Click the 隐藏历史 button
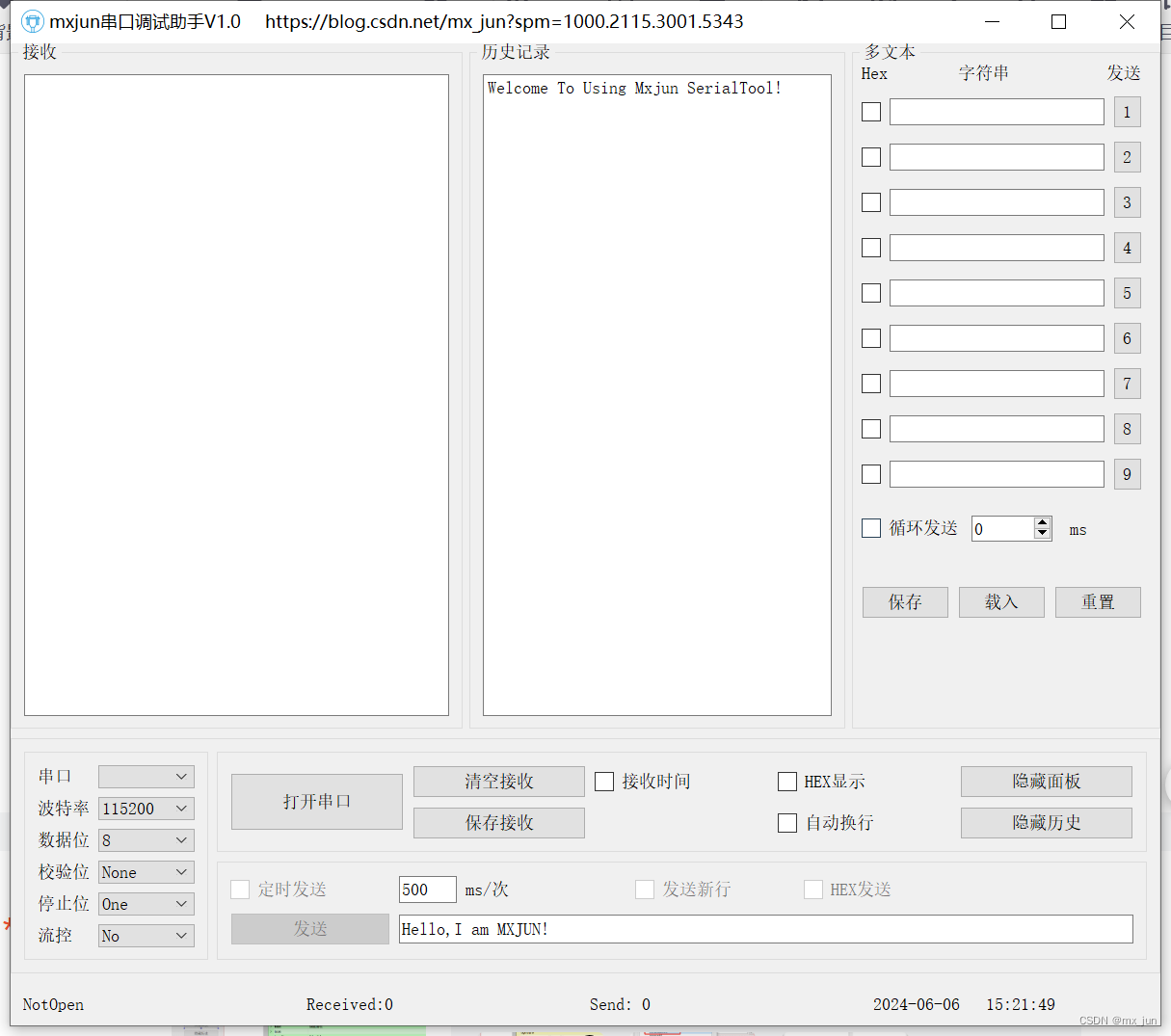Viewport: 1171px width, 1036px height. (x=1047, y=823)
